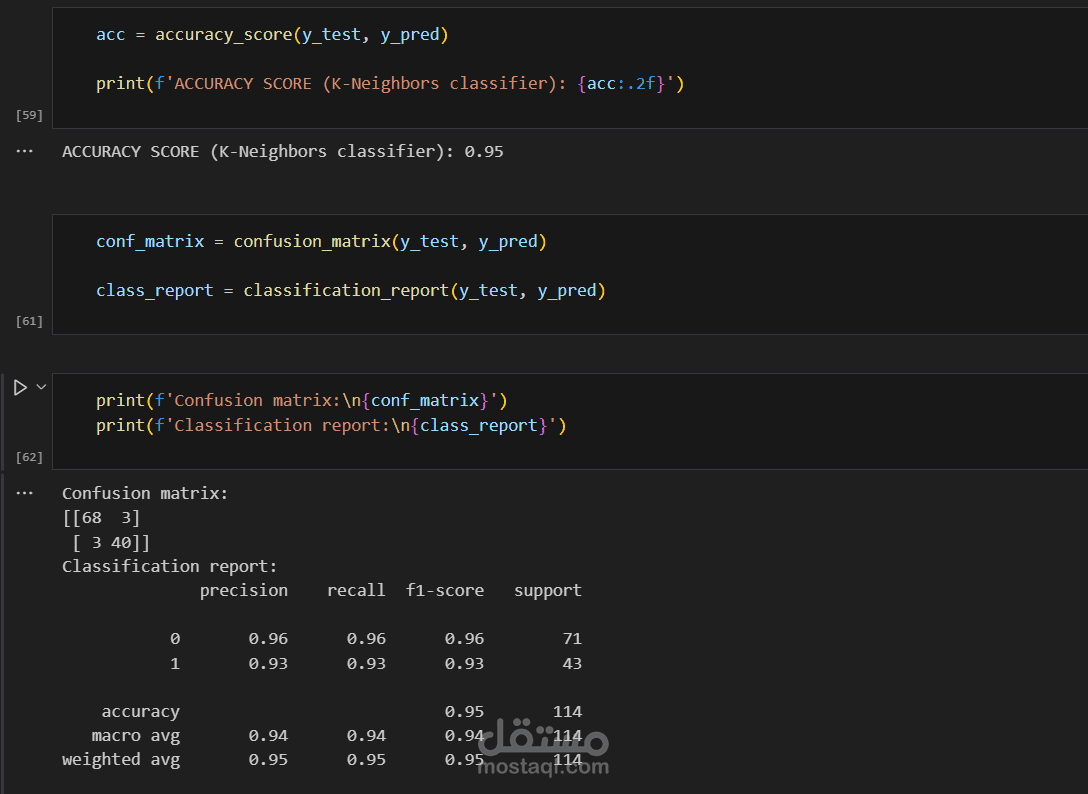This screenshot has height=794, width=1088.
Task: Place cursor on the conf_matrix assignment line
Action: [x=321, y=242]
